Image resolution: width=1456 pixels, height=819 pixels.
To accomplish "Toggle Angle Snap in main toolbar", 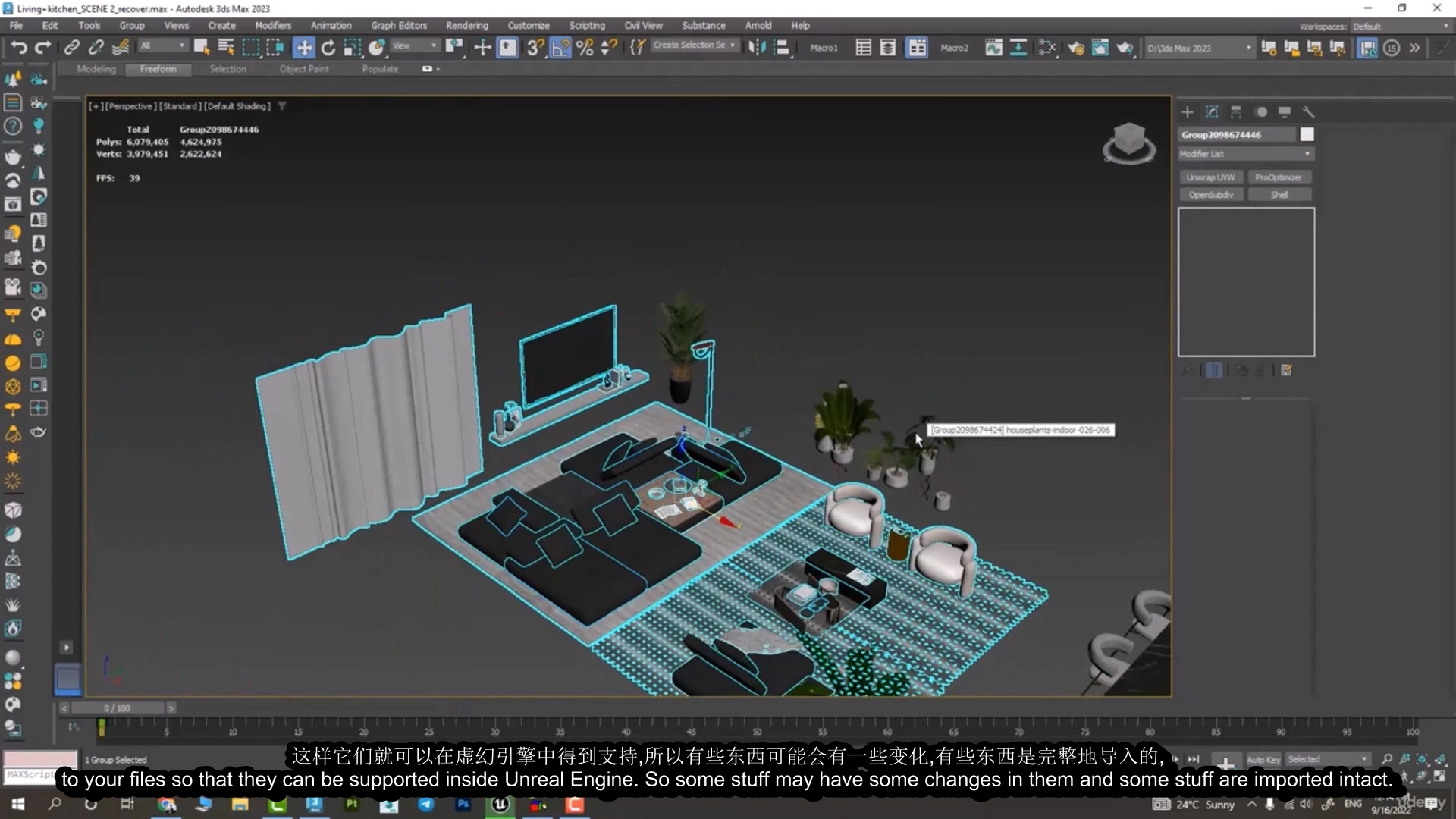I will point(560,48).
